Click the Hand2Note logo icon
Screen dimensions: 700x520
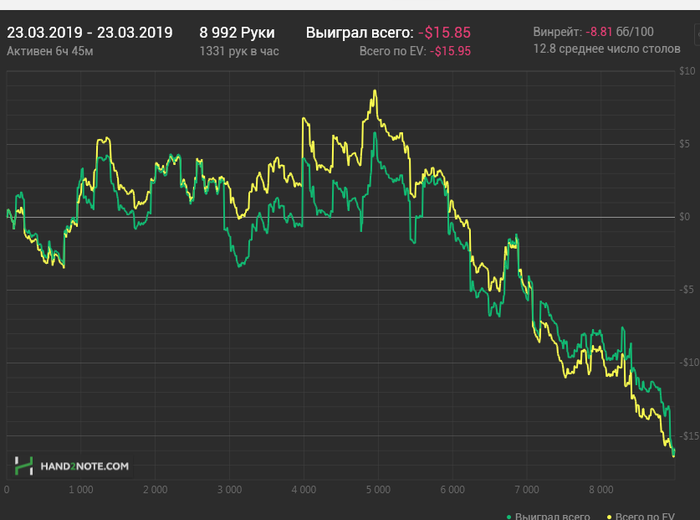click(24, 465)
